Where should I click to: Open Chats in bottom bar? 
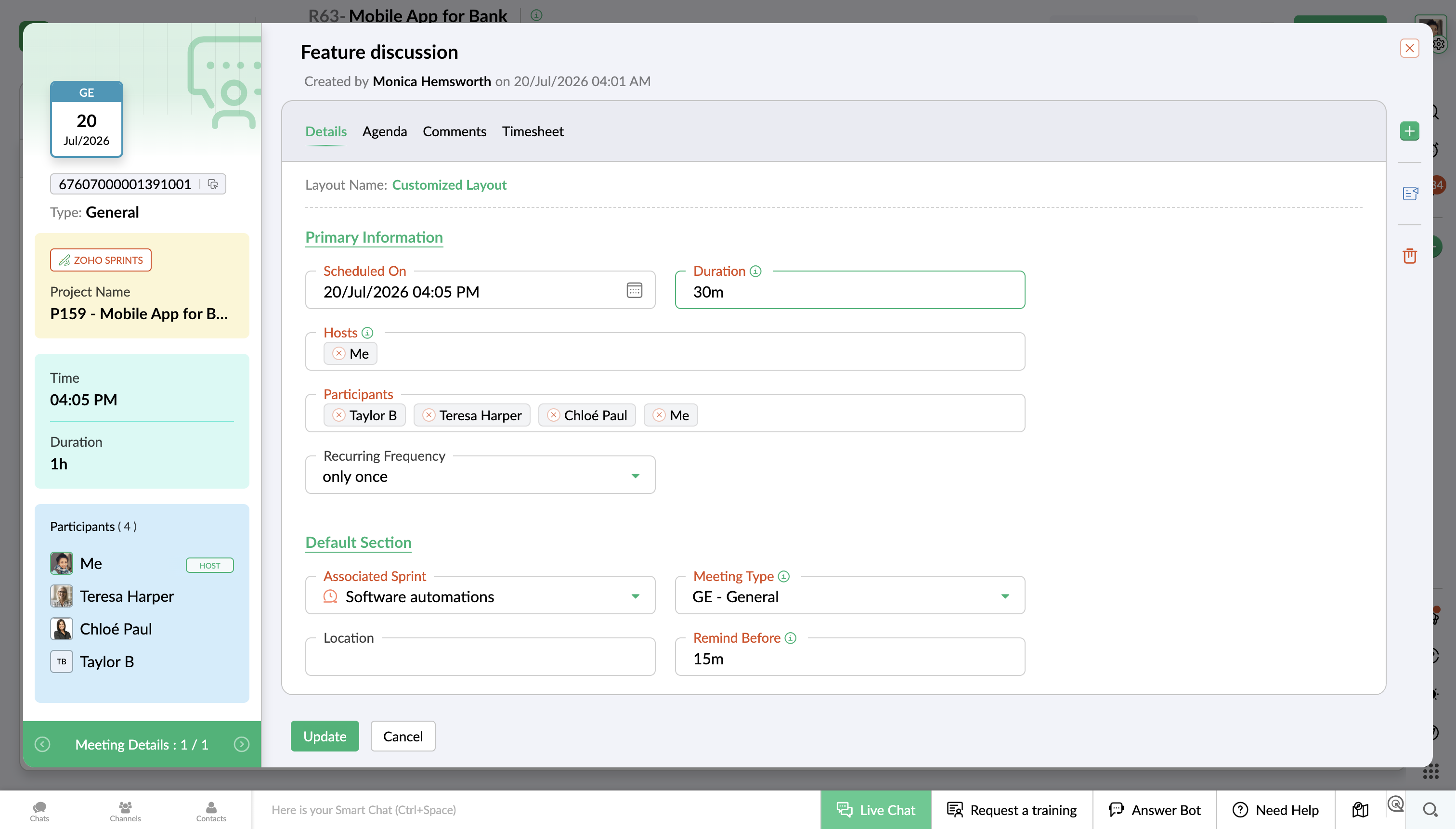39,811
